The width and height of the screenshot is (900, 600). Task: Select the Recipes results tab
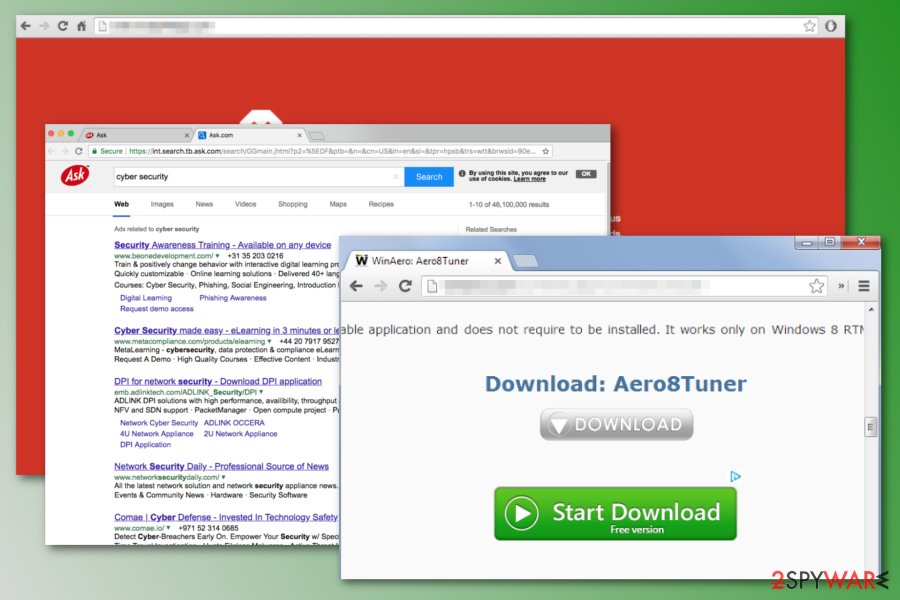[x=381, y=204]
